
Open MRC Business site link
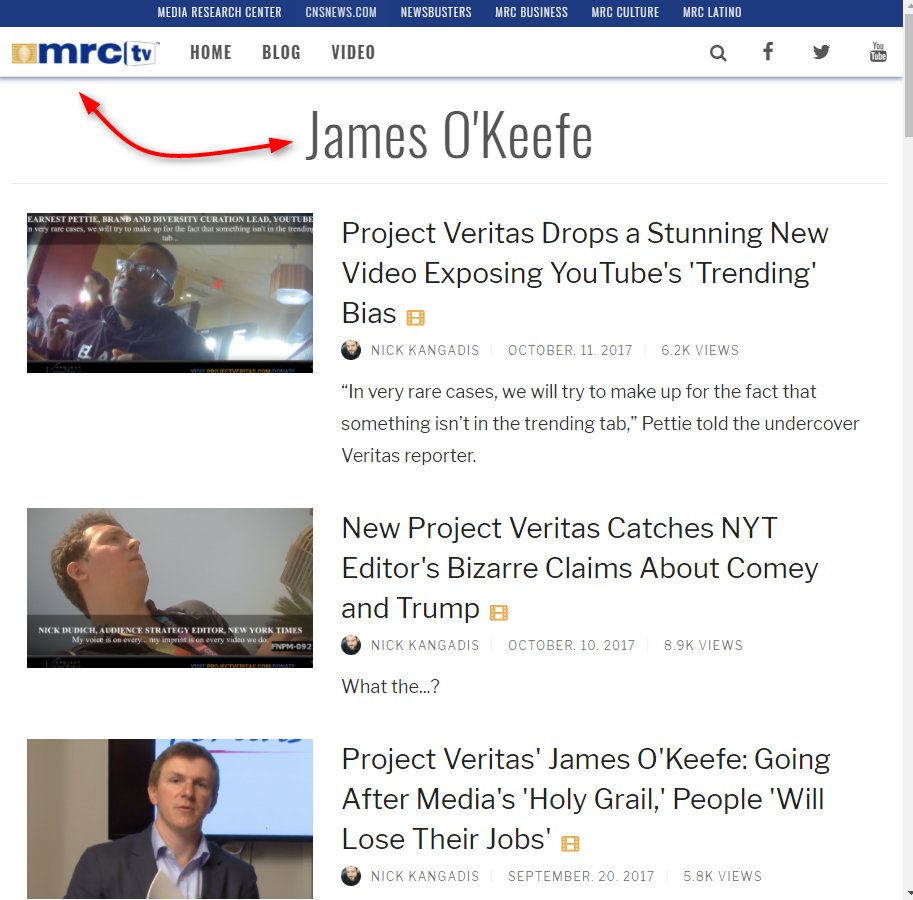coord(531,12)
